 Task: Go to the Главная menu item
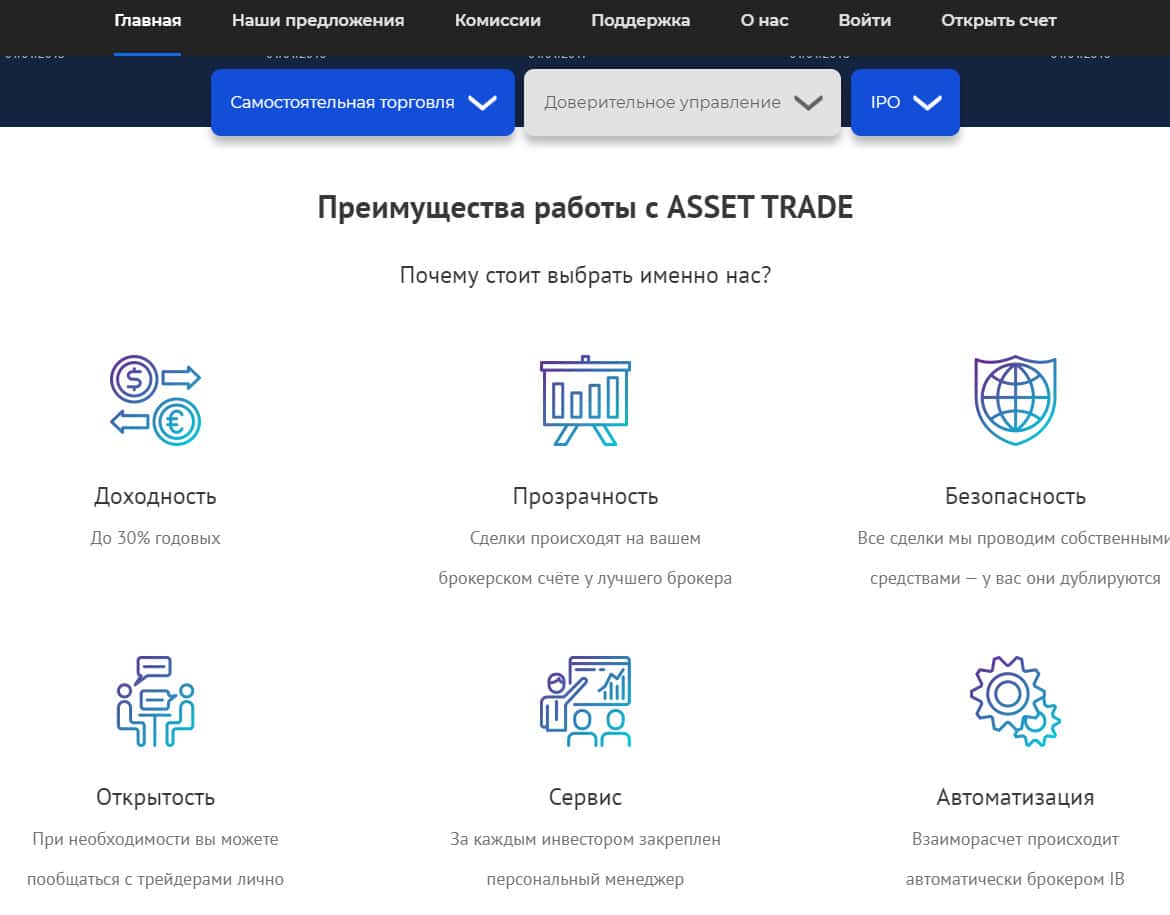pos(148,21)
